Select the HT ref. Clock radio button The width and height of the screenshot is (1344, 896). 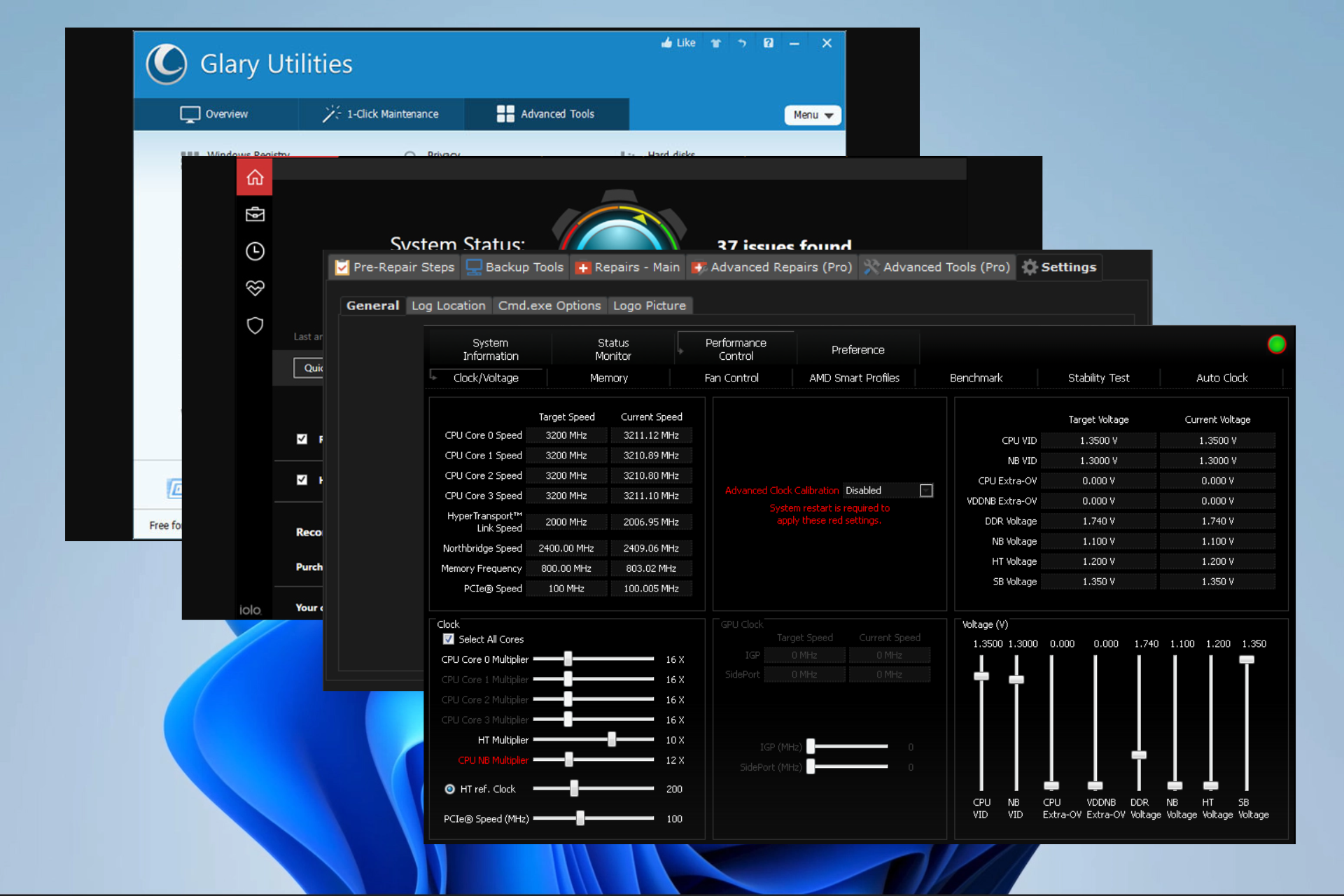point(450,789)
